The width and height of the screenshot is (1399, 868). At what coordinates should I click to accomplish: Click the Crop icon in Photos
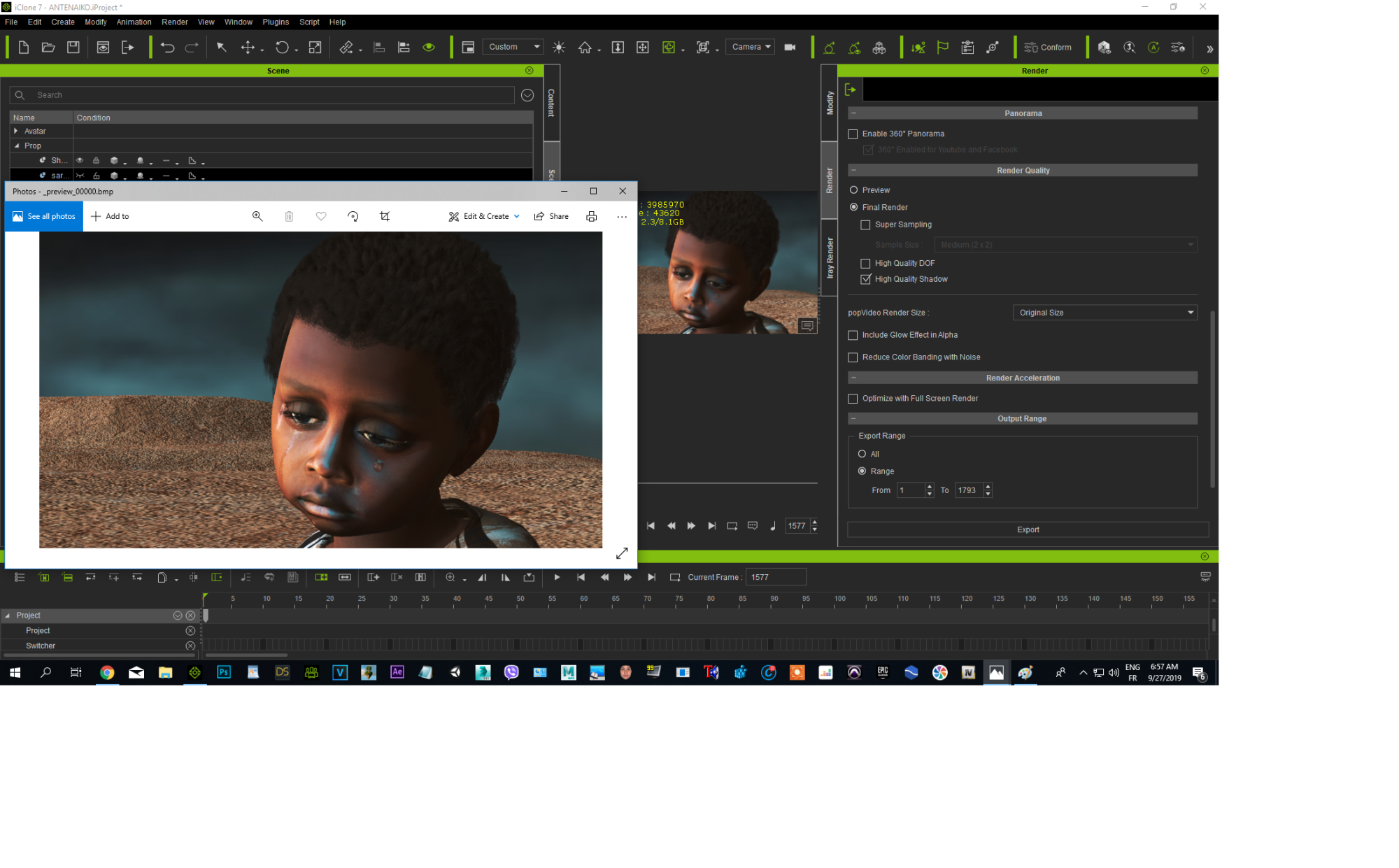(x=385, y=217)
